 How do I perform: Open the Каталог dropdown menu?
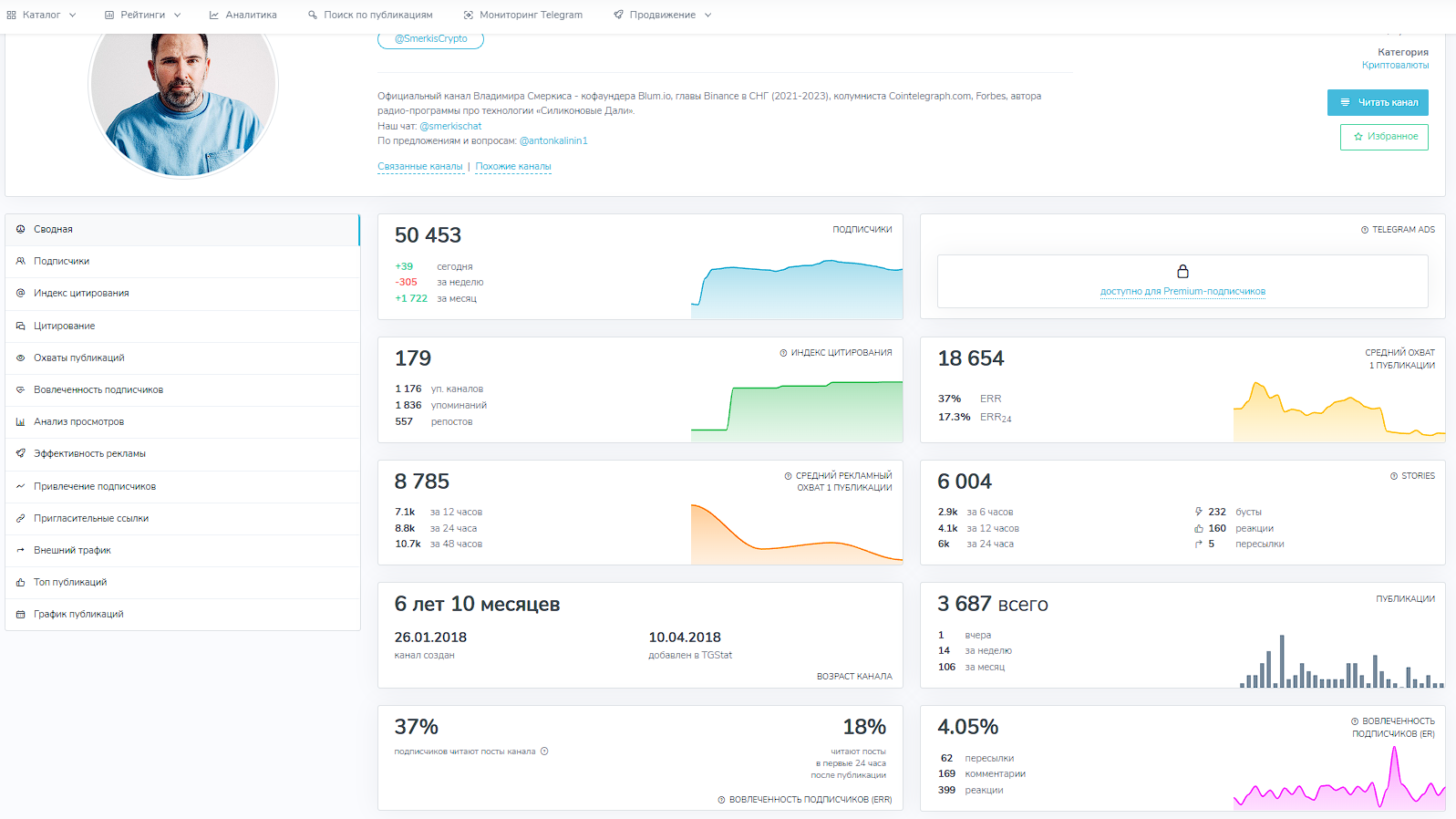[x=41, y=15]
